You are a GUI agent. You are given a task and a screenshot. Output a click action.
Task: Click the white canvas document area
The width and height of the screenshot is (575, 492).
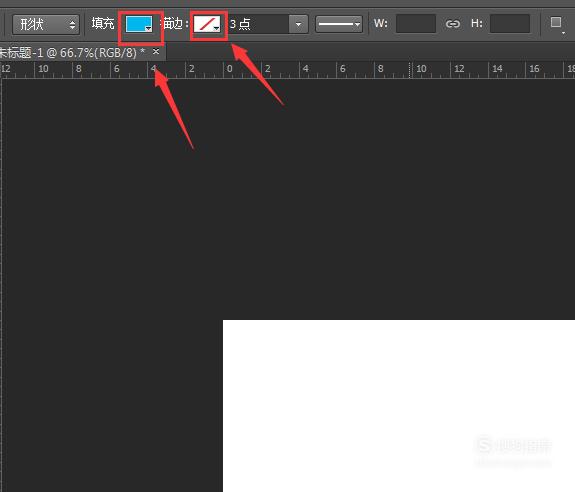(399, 406)
